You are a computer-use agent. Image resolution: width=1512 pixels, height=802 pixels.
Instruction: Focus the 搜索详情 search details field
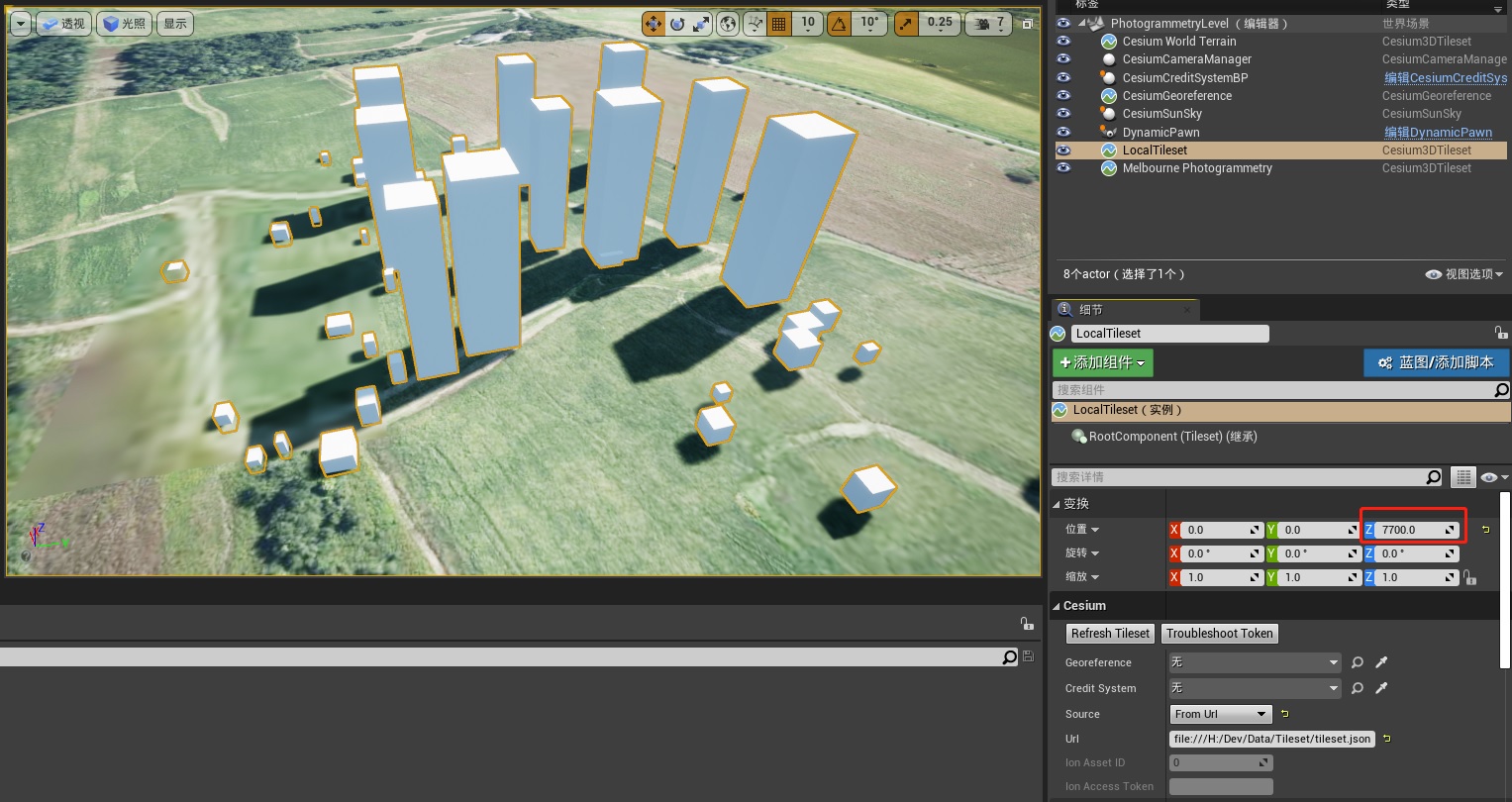[1239, 477]
